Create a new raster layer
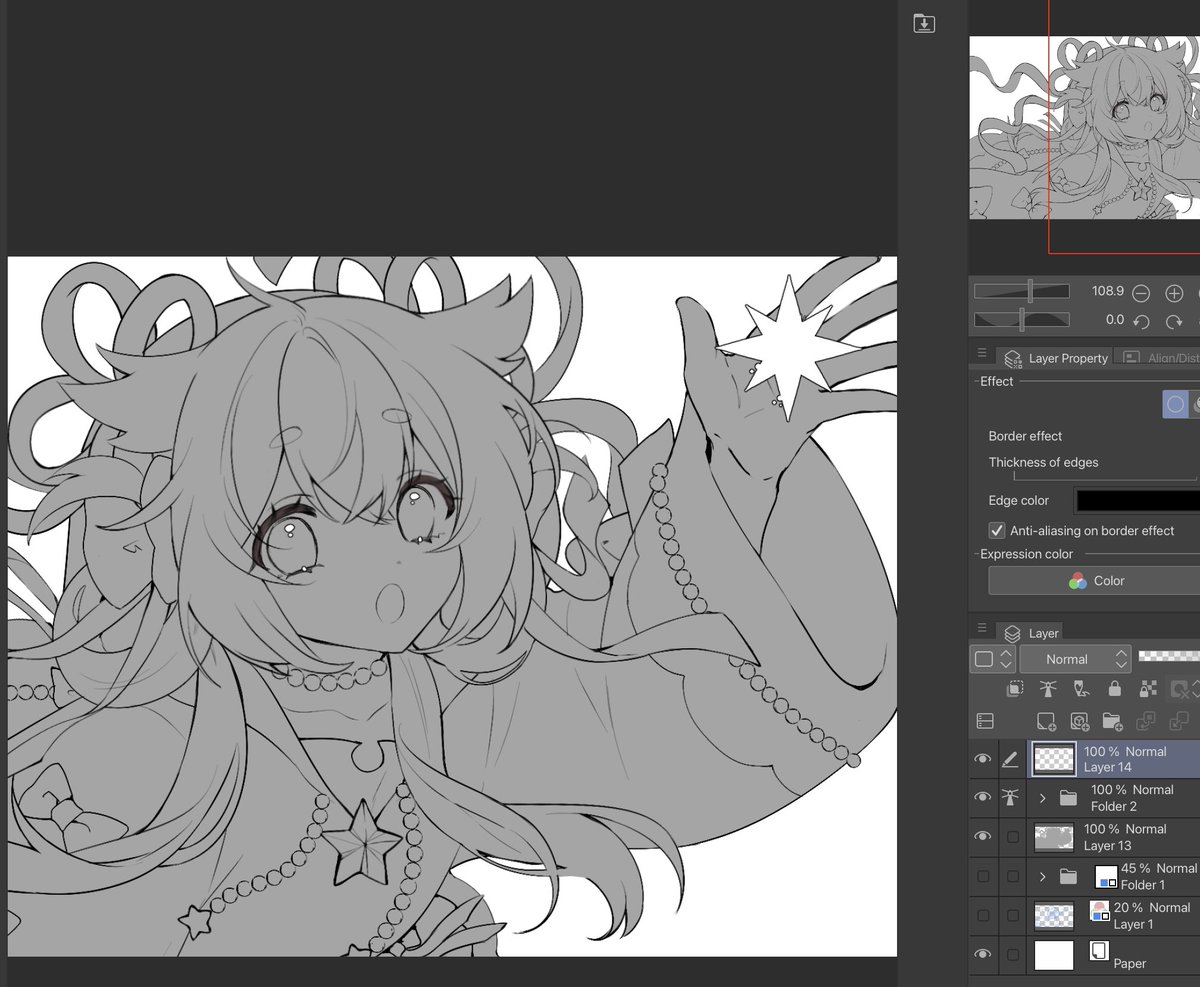The height and width of the screenshot is (987, 1200). click(x=1046, y=721)
